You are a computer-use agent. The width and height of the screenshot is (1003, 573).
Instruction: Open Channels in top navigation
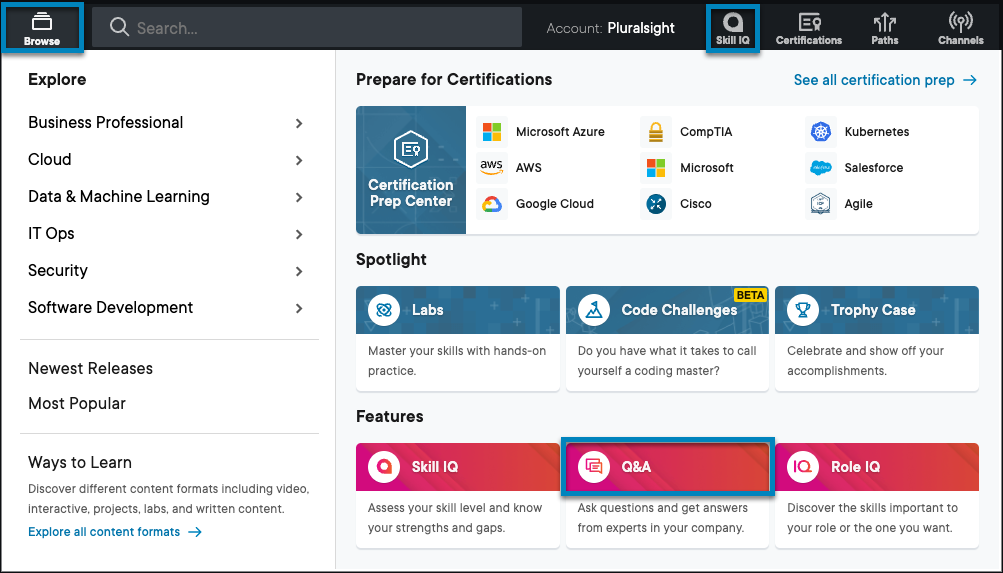pos(961,29)
